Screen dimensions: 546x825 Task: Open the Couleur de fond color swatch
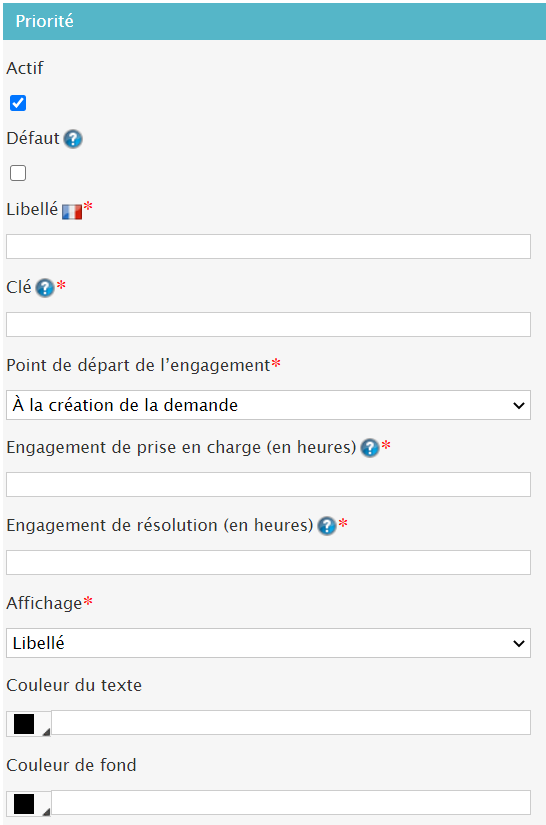point(29,804)
